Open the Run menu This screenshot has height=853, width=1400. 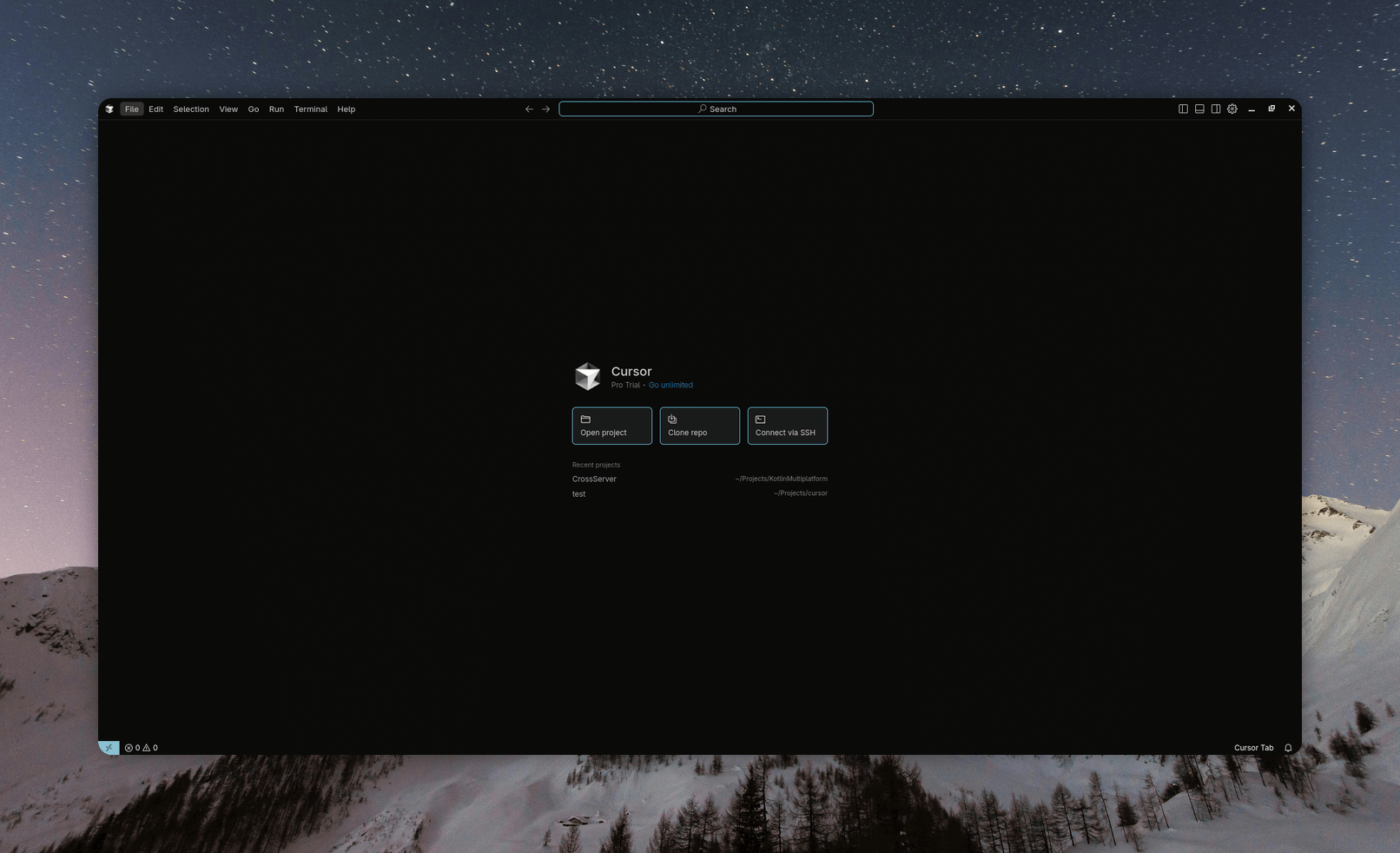276,109
